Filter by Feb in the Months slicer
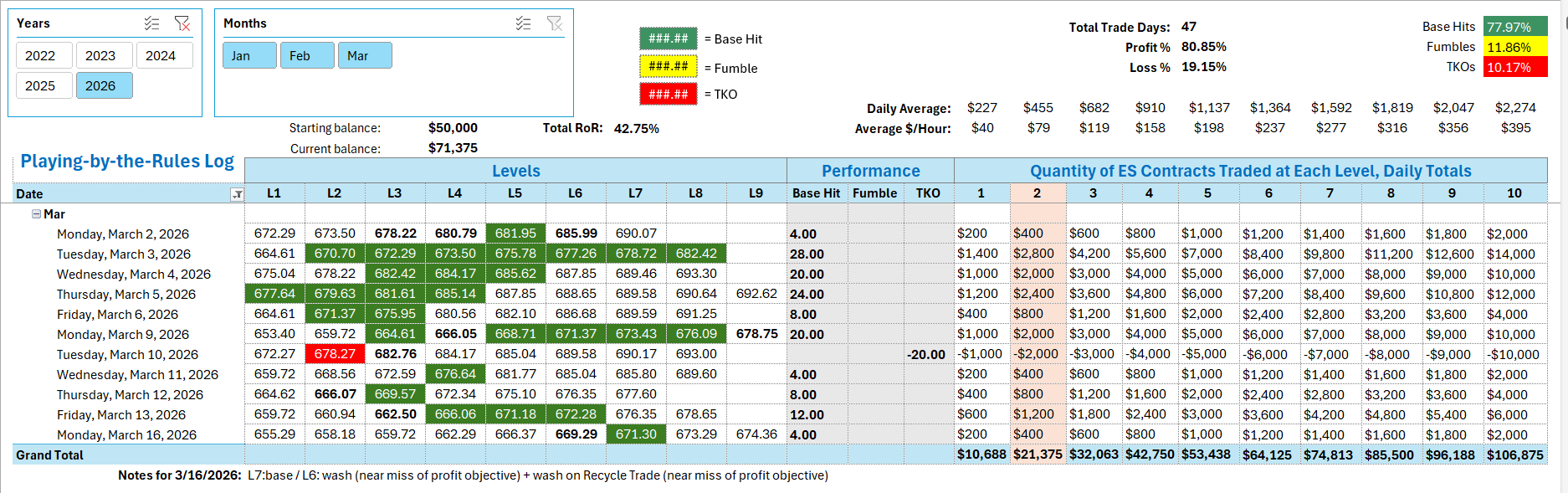This screenshot has height=493, width=1568. point(307,55)
